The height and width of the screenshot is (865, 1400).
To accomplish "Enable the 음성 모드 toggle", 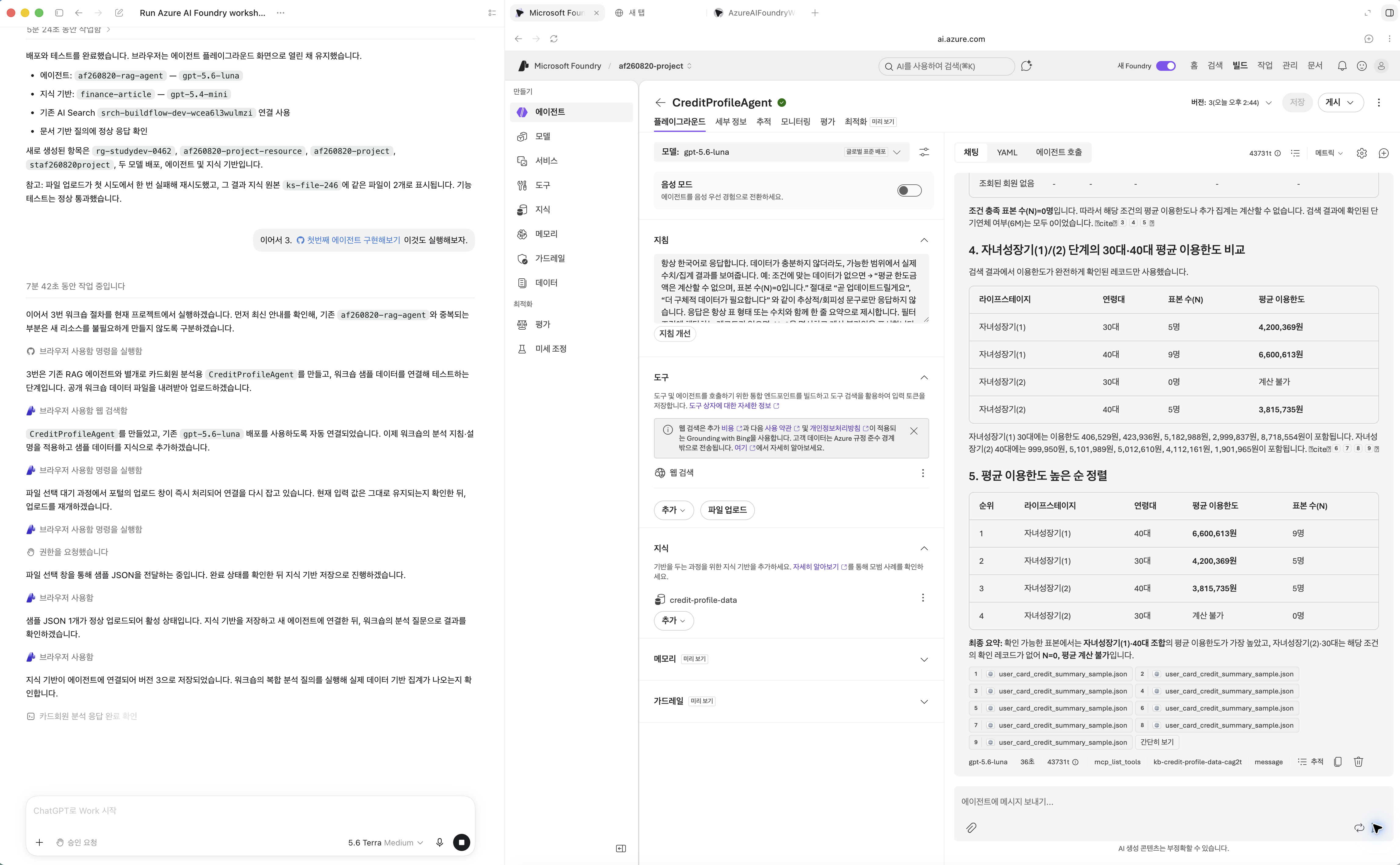I will point(909,190).
